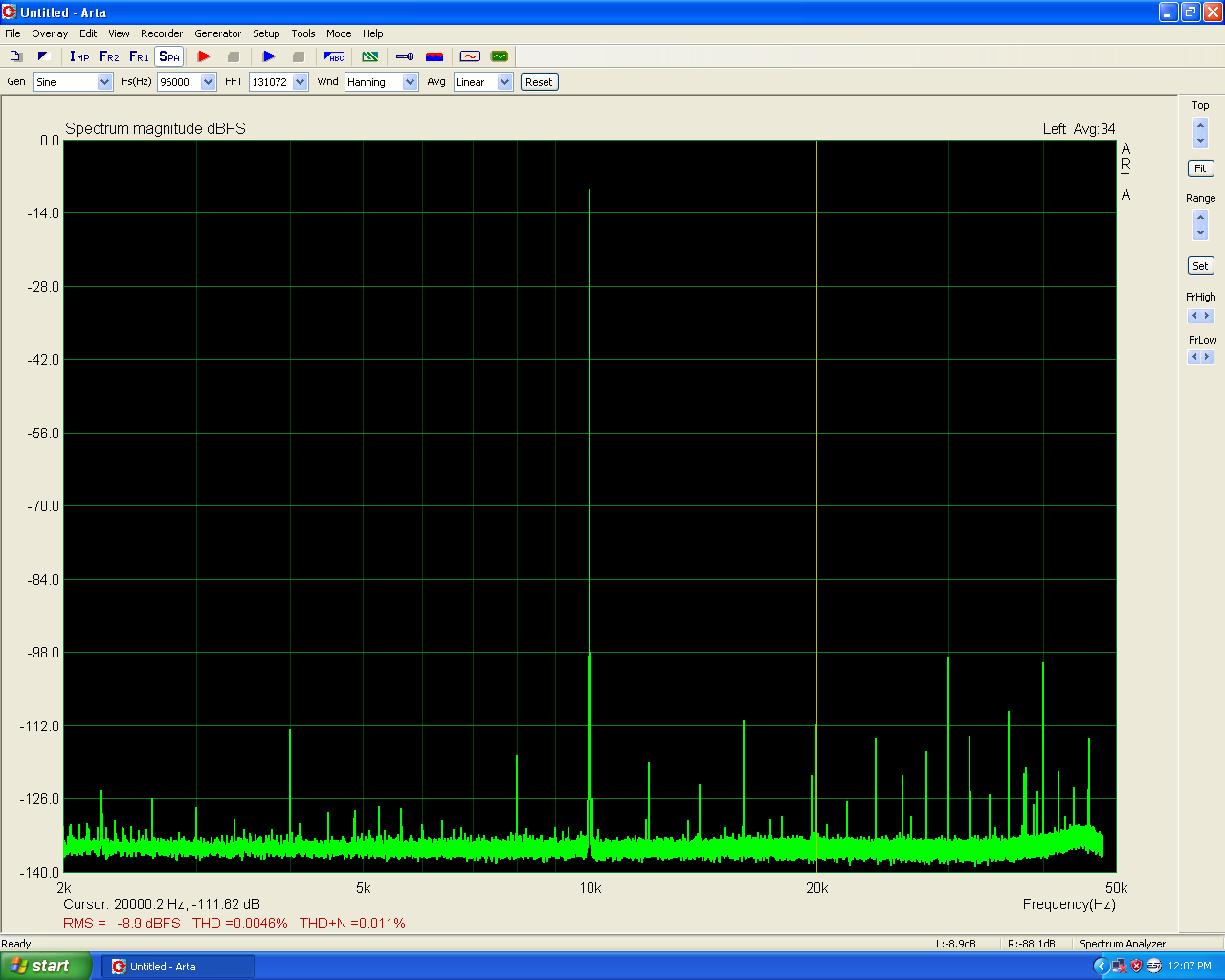Click the Fit button
The width and height of the screenshot is (1225, 980).
(x=1200, y=168)
